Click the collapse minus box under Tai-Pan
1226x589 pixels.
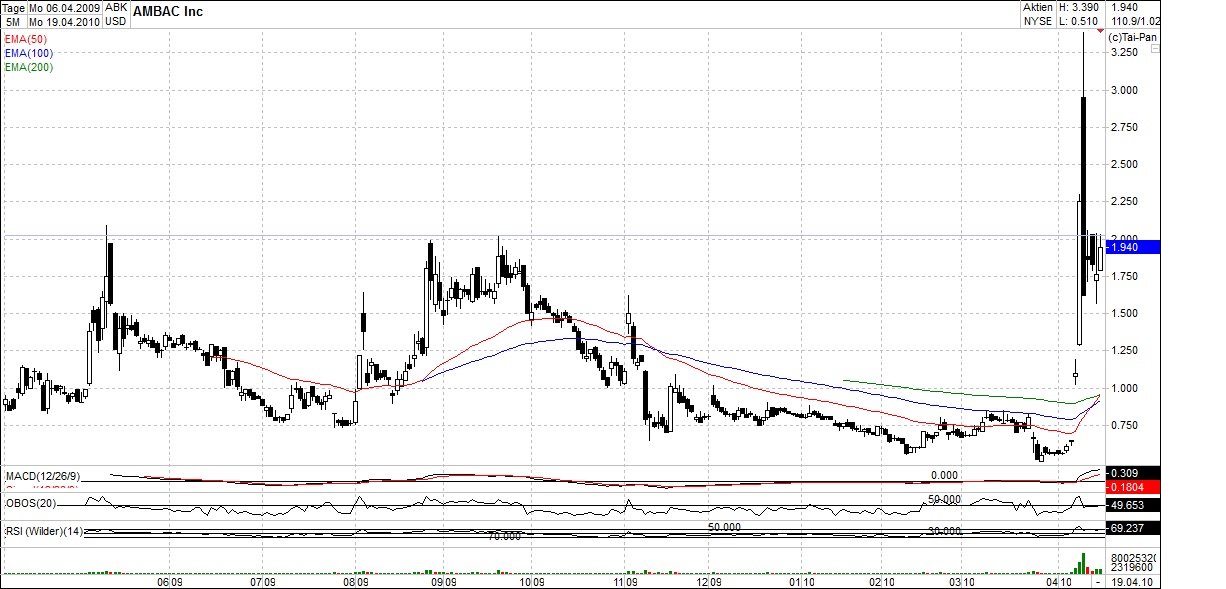1155,47
